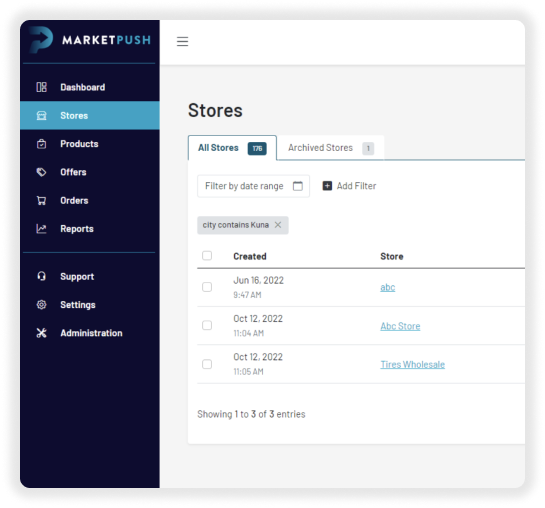Click the MarketPush logo icon
This screenshot has width=545, height=508.
click(x=41, y=40)
